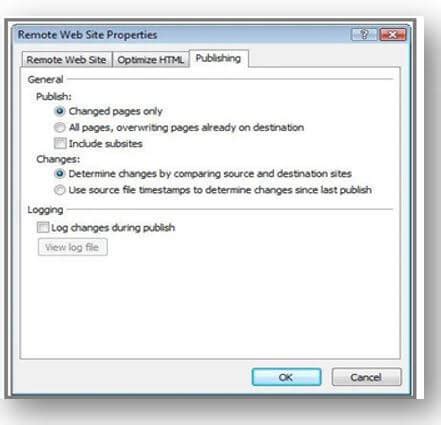The image size is (441, 425).
Task: Select the Publishing tab
Action: 218,58
